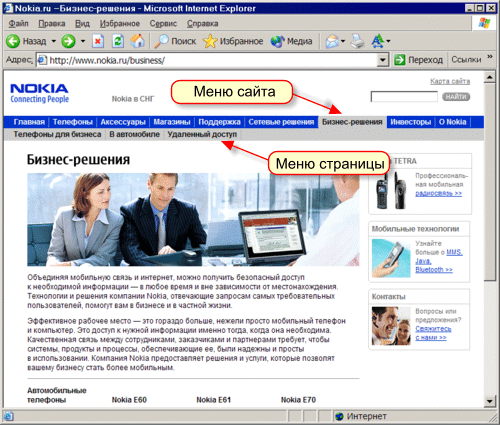Image resolution: width=500 pixels, height=425 pixels.
Task: Expand the Back button history dropdown arrow
Action: [53, 41]
